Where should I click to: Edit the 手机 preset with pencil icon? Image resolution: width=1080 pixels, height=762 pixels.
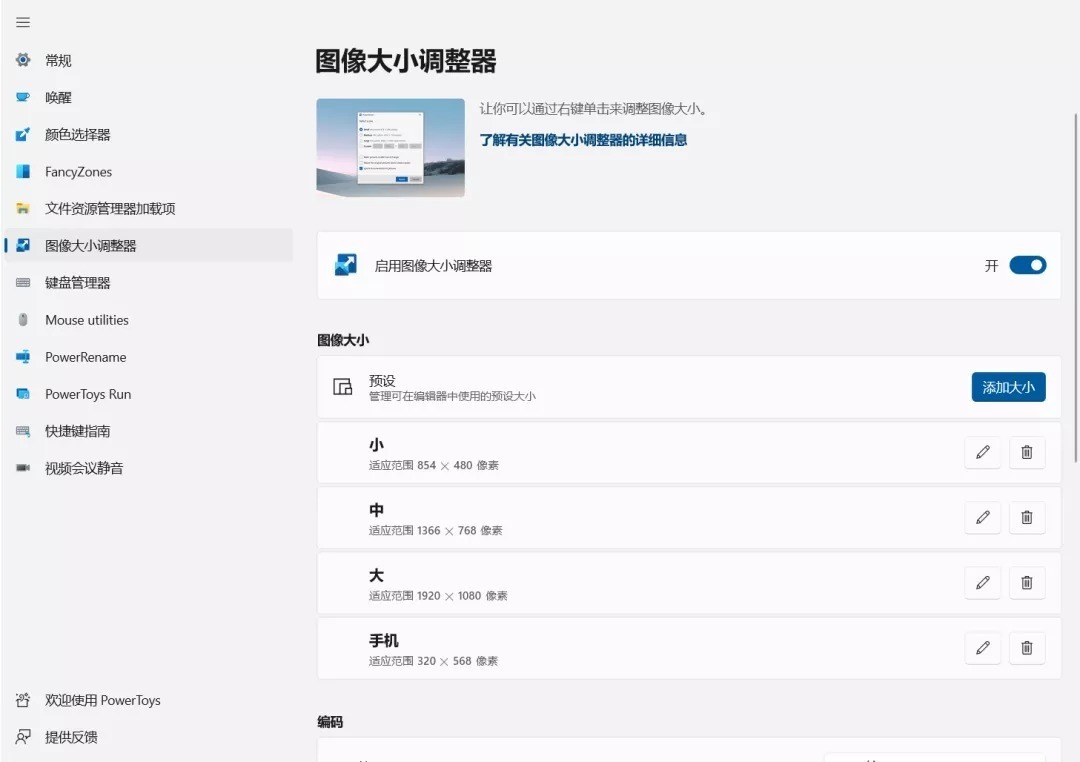pyautogui.click(x=982, y=648)
